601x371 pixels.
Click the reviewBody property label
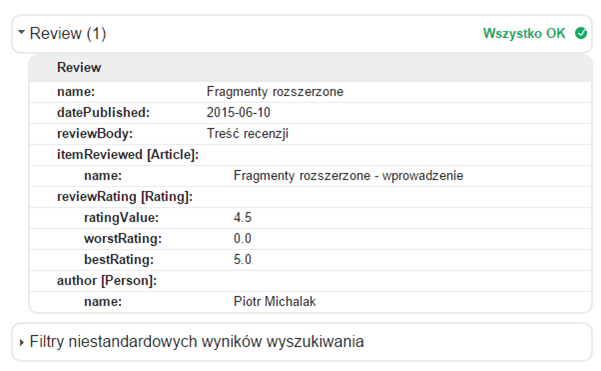pyautogui.click(x=95, y=134)
